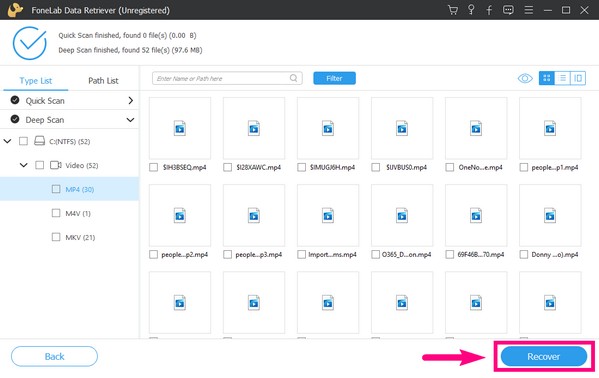Click the register key icon
Image resolution: width=599 pixels, height=378 pixels.
[x=471, y=10]
